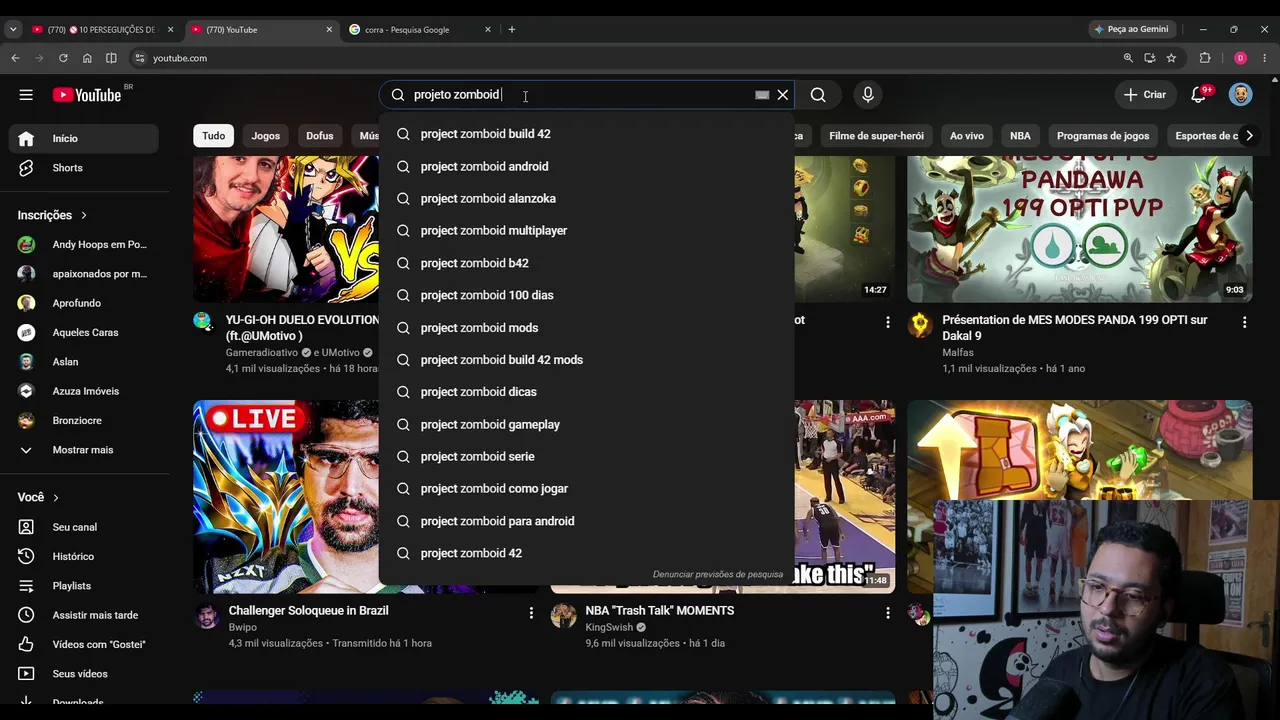Open Histórico in sidebar
This screenshot has height=720, width=1280.
point(83,556)
